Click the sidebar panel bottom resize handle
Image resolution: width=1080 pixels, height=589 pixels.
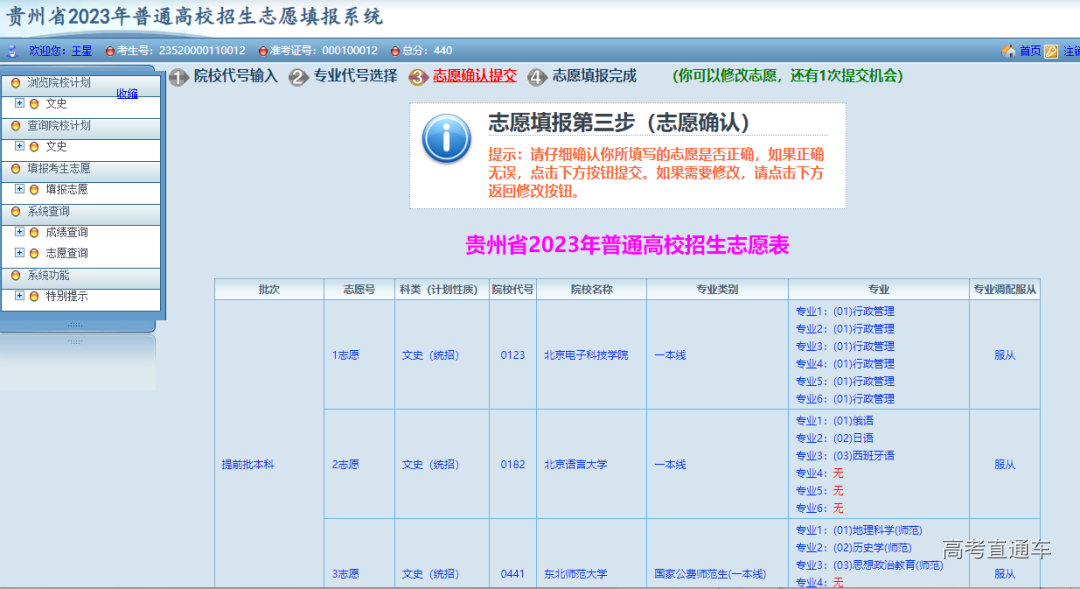pos(75,324)
